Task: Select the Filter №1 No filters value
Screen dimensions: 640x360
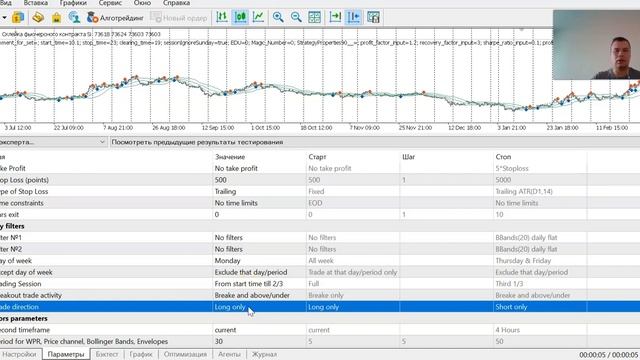Action: pos(259,238)
